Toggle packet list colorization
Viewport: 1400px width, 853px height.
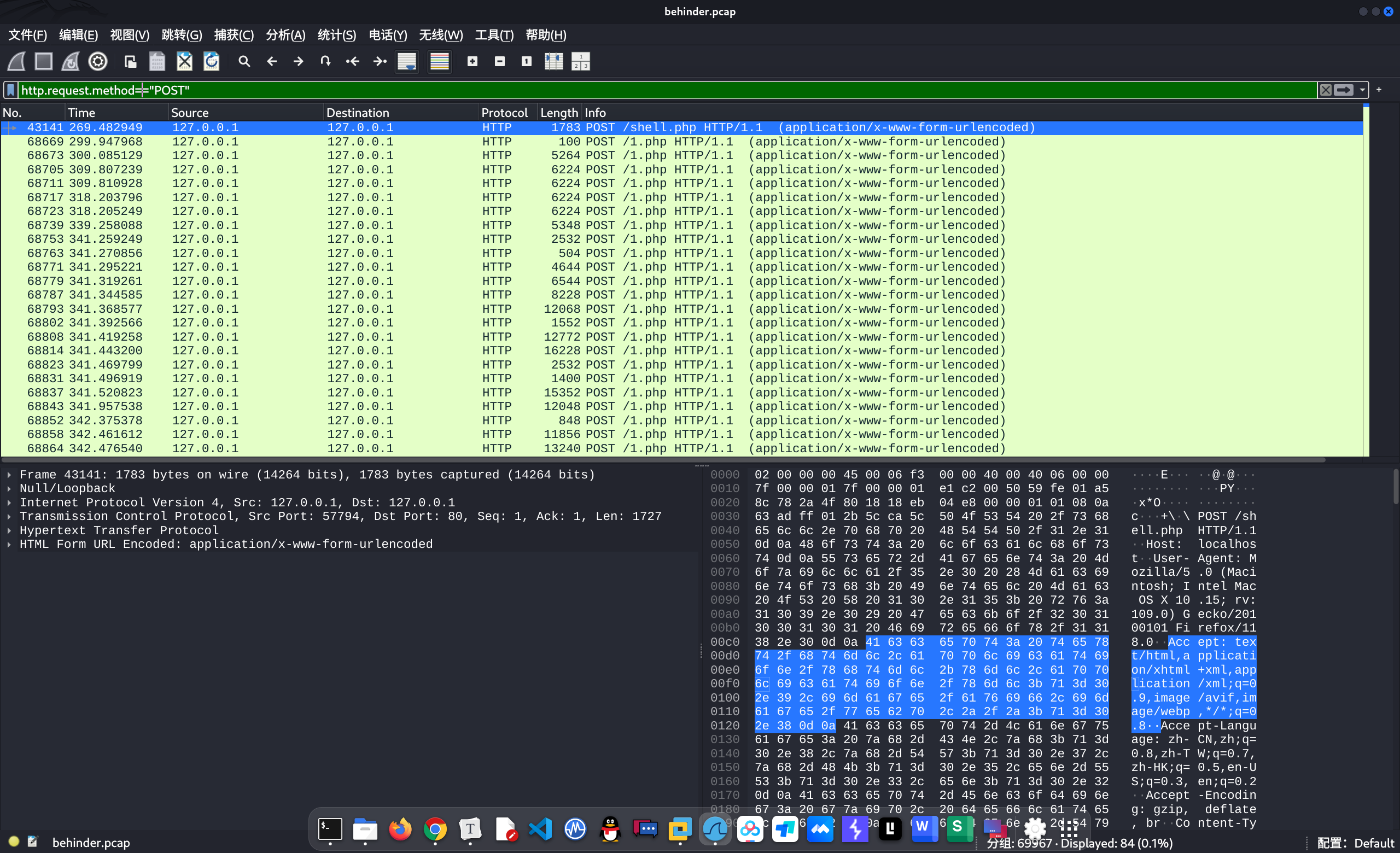coord(439,61)
